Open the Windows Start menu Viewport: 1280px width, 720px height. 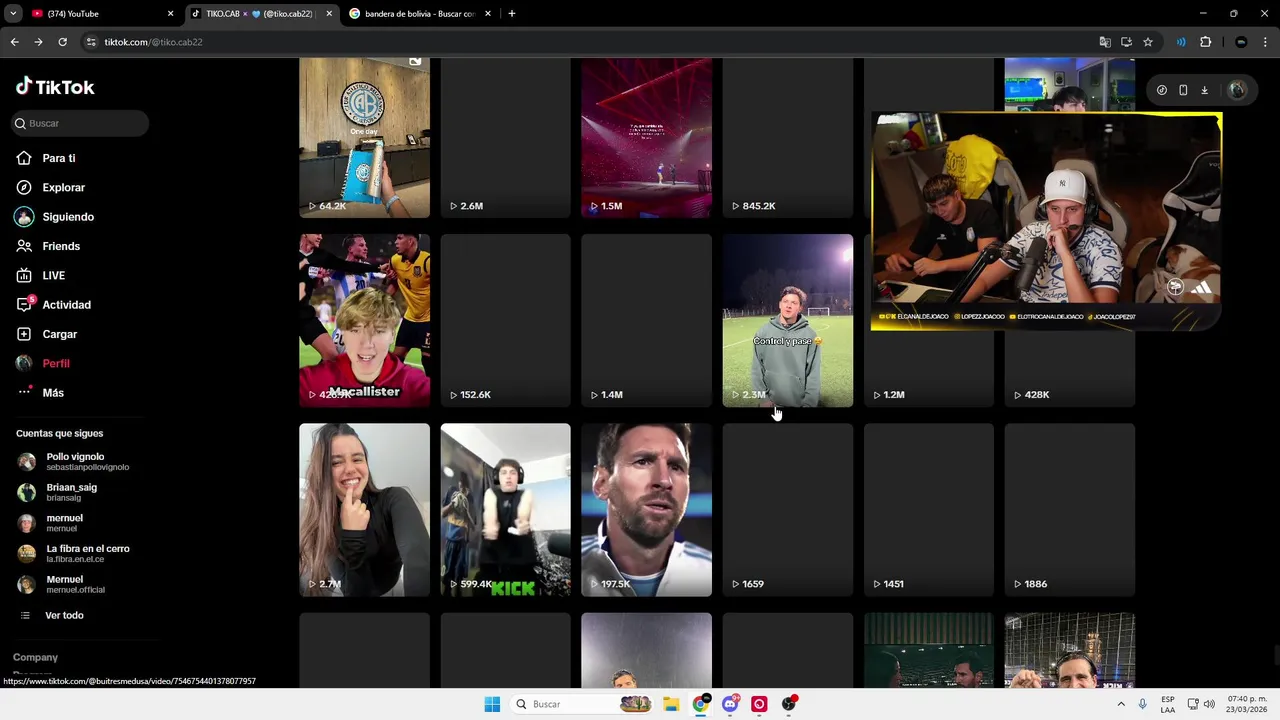(492, 704)
